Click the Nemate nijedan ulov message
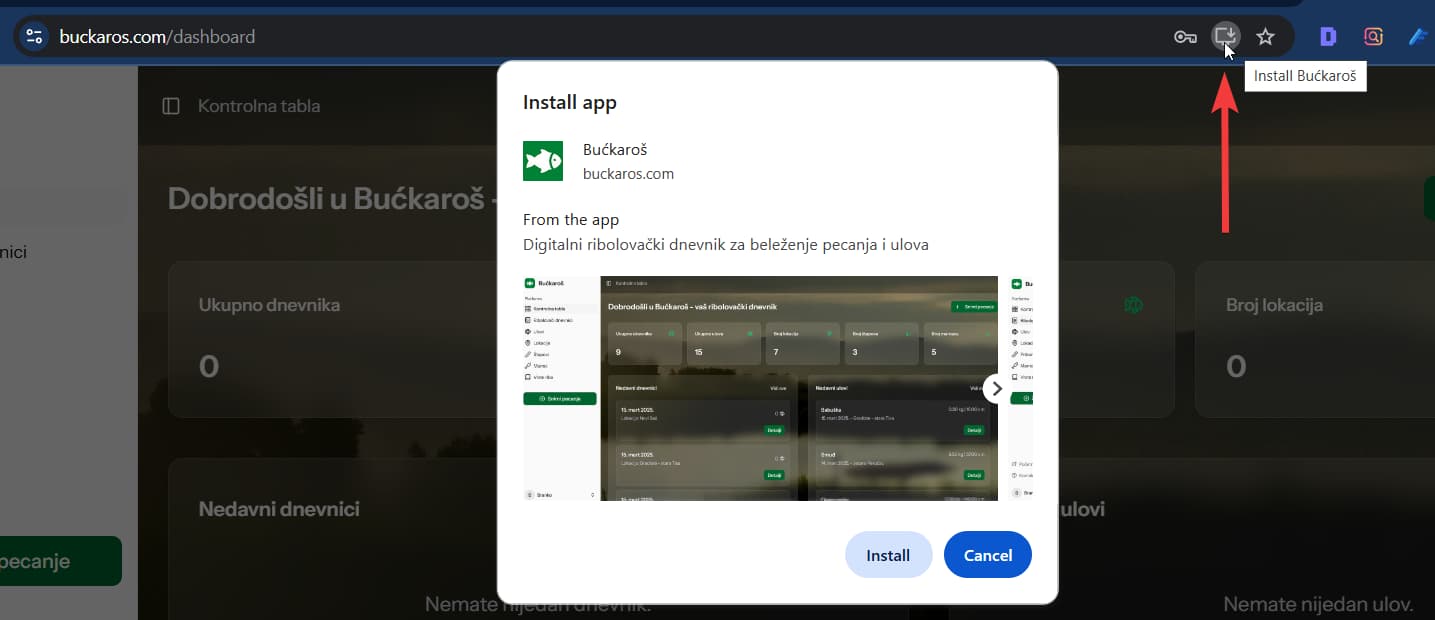The width and height of the screenshot is (1435, 620). click(x=1318, y=604)
